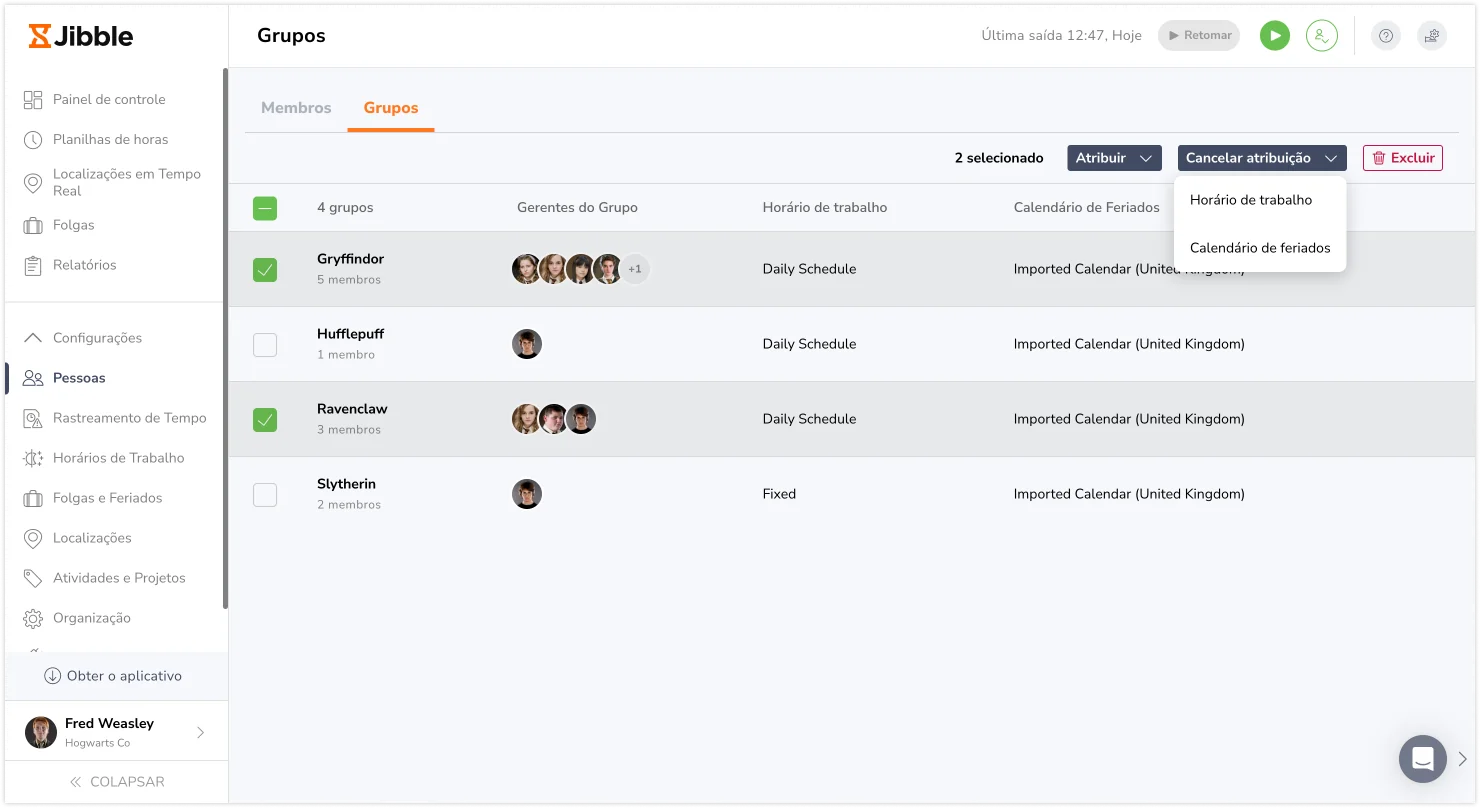
Task: Open Horários de Trabalho icon
Action: point(33,458)
